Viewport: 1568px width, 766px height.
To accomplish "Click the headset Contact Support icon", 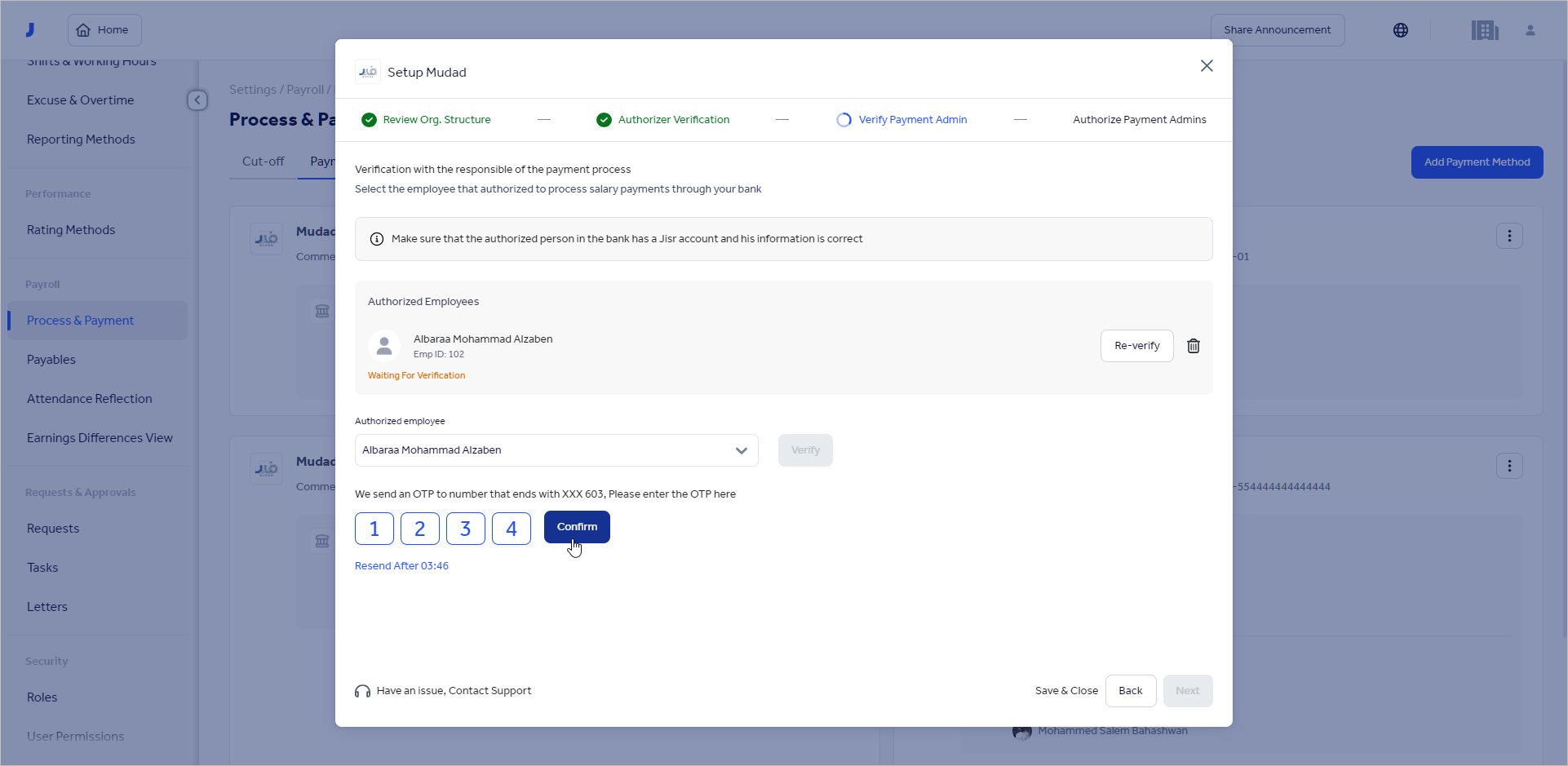I will point(362,691).
